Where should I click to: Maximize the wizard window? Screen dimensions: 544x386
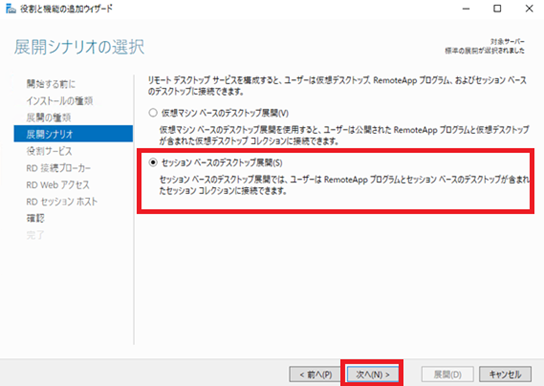click(x=497, y=9)
